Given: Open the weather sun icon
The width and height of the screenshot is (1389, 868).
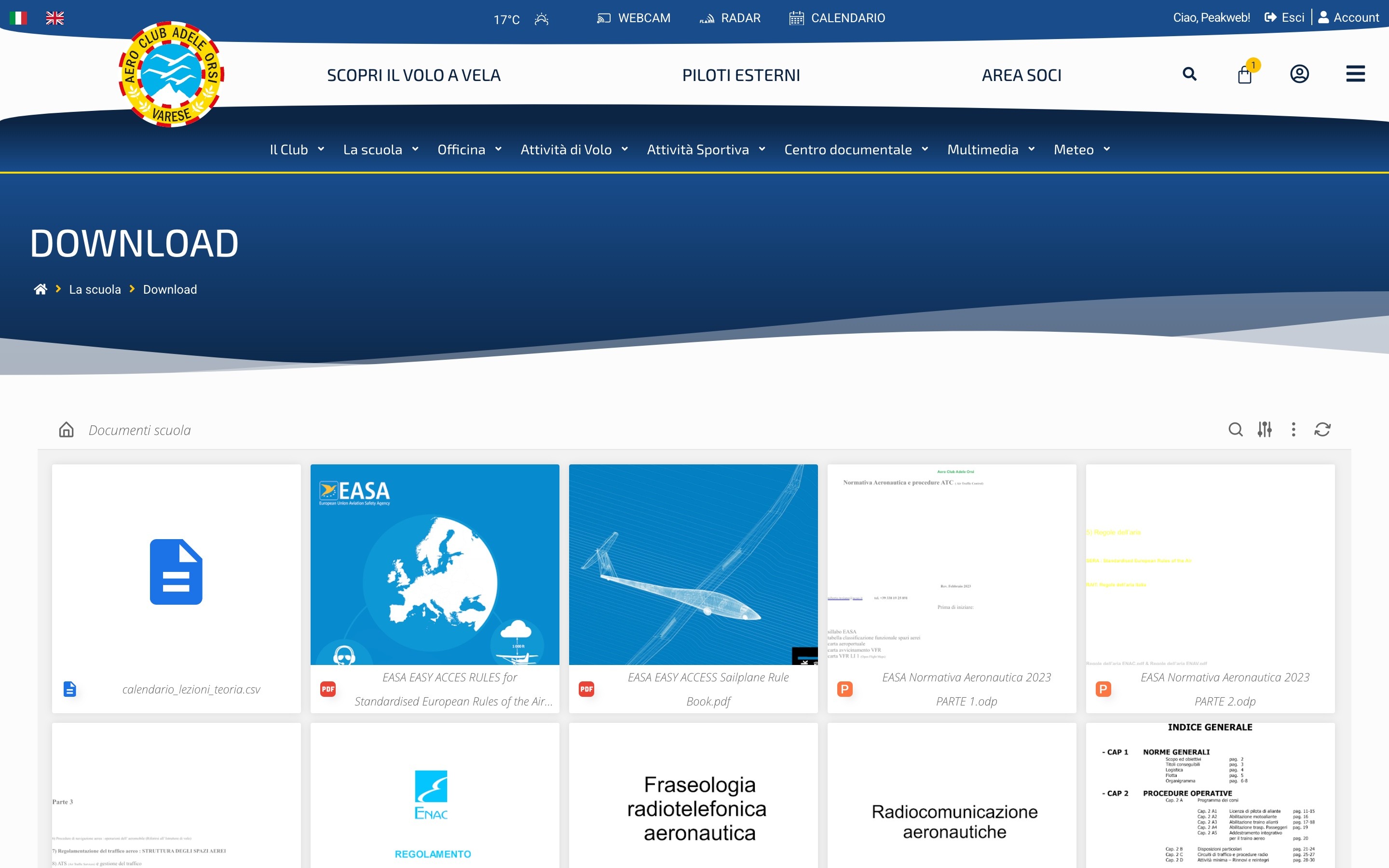Looking at the screenshot, I should click(541, 19).
